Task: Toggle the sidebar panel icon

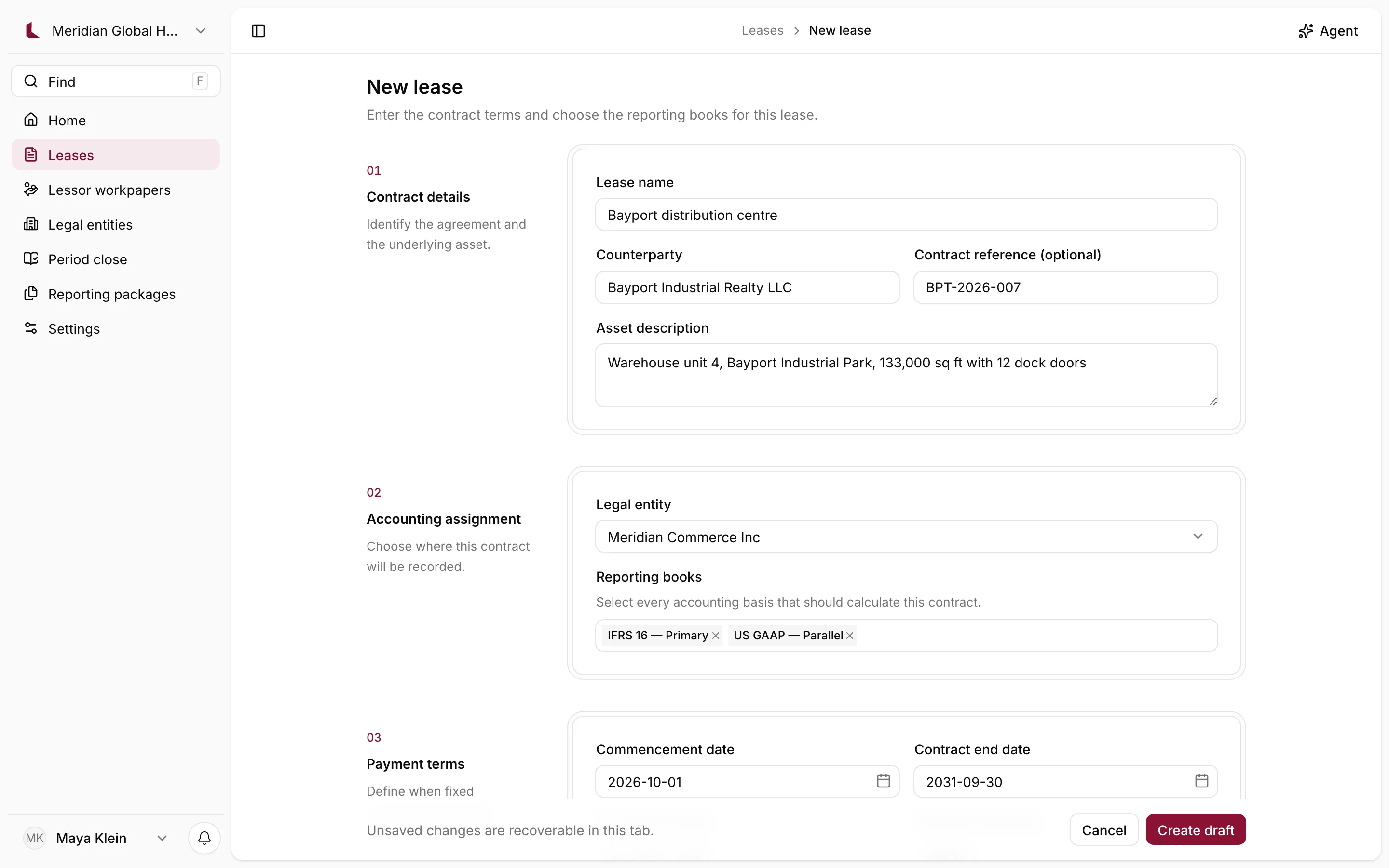Action: click(259, 31)
